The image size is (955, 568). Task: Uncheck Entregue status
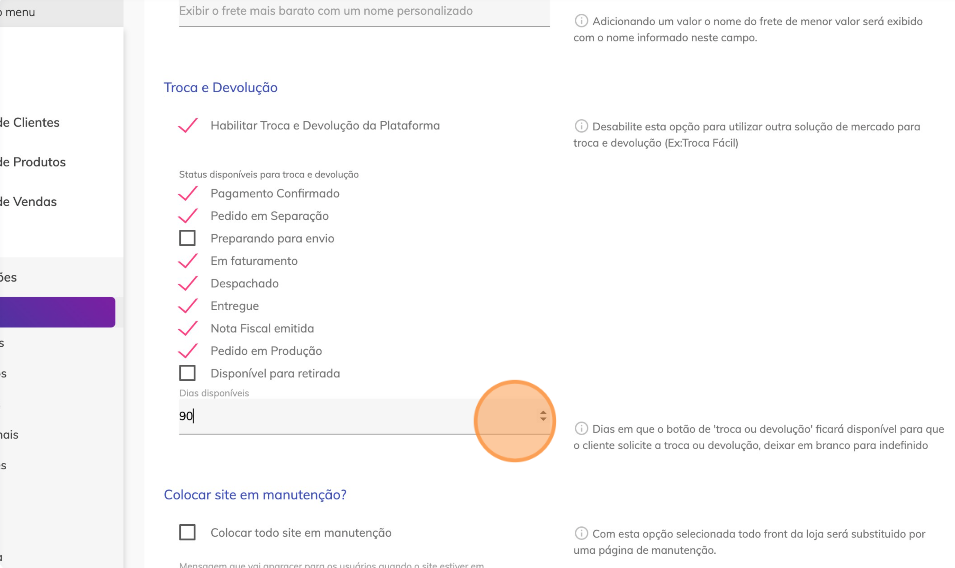click(x=188, y=306)
